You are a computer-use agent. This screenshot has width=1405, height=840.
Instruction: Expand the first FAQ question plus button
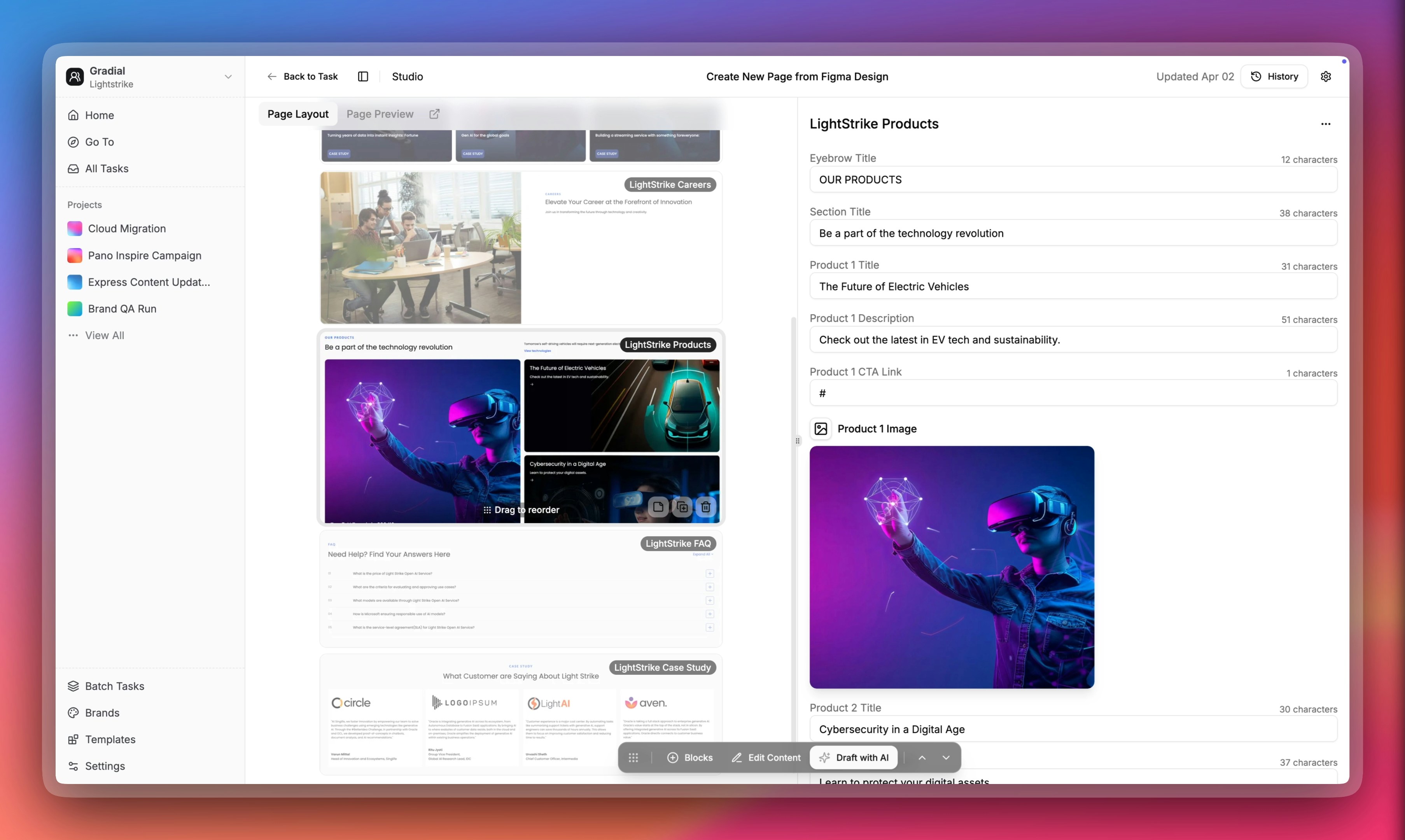click(x=710, y=573)
